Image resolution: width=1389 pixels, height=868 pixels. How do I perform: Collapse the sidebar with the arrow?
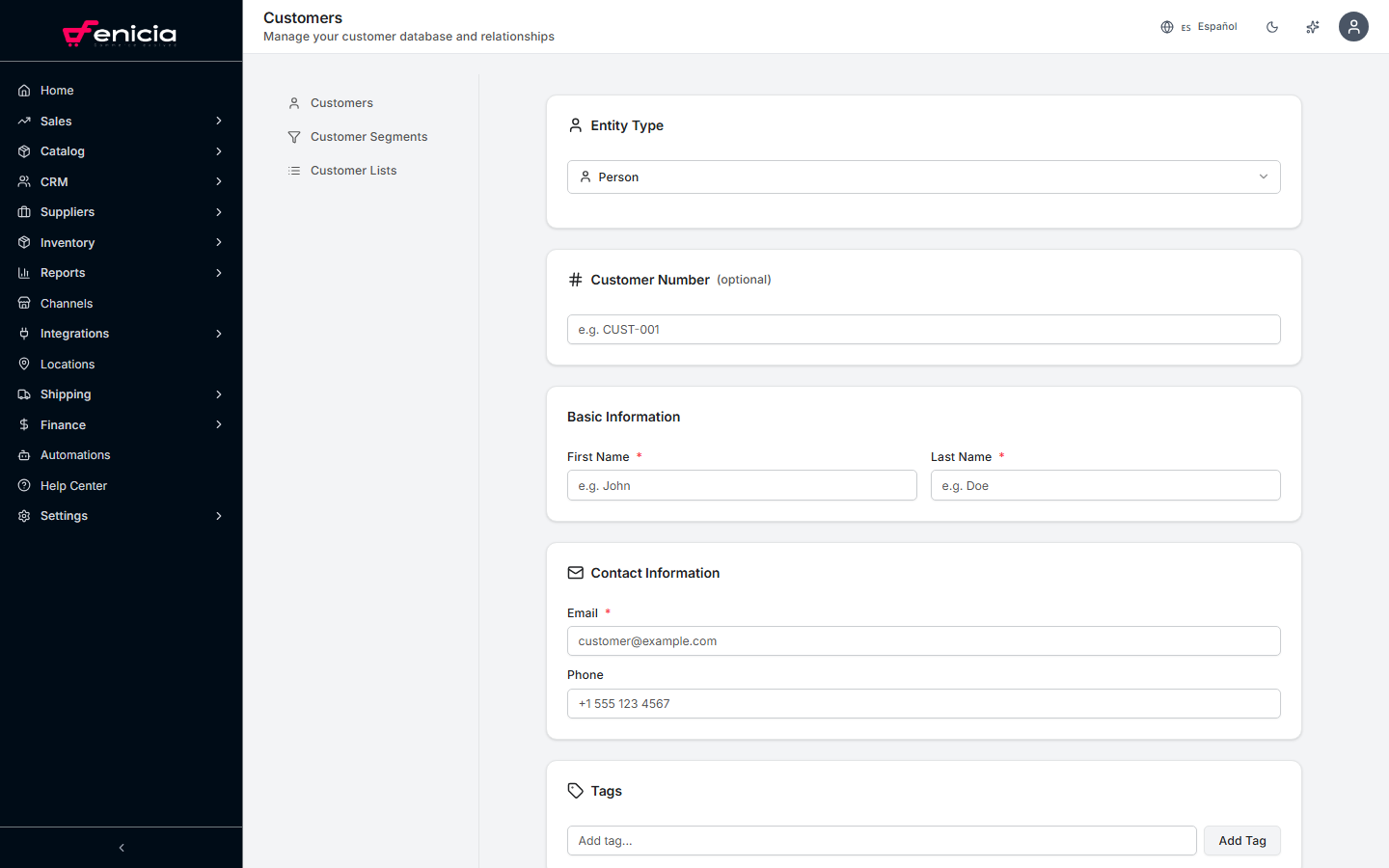[121, 847]
